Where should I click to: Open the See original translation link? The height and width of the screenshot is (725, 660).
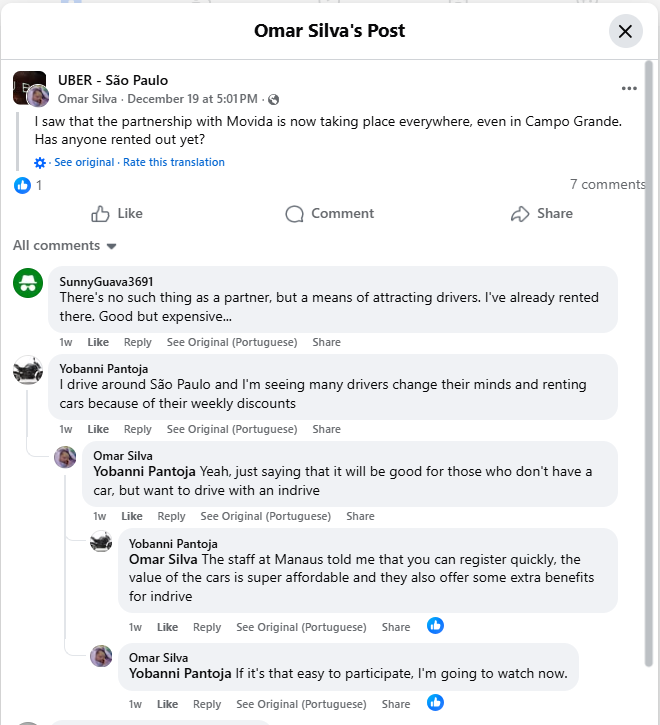click(x=85, y=162)
